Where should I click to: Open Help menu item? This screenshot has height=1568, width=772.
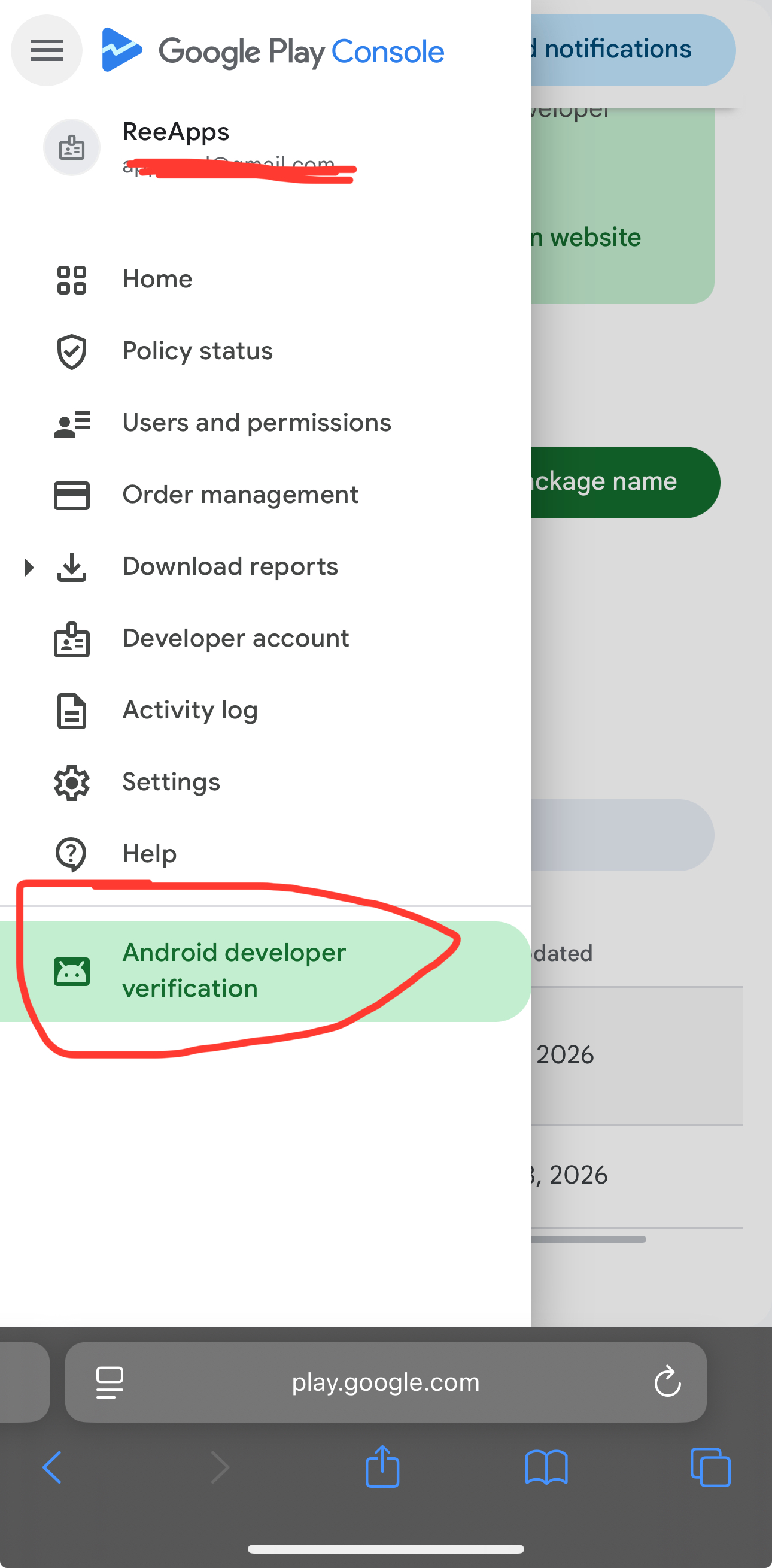click(x=266, y=854)
